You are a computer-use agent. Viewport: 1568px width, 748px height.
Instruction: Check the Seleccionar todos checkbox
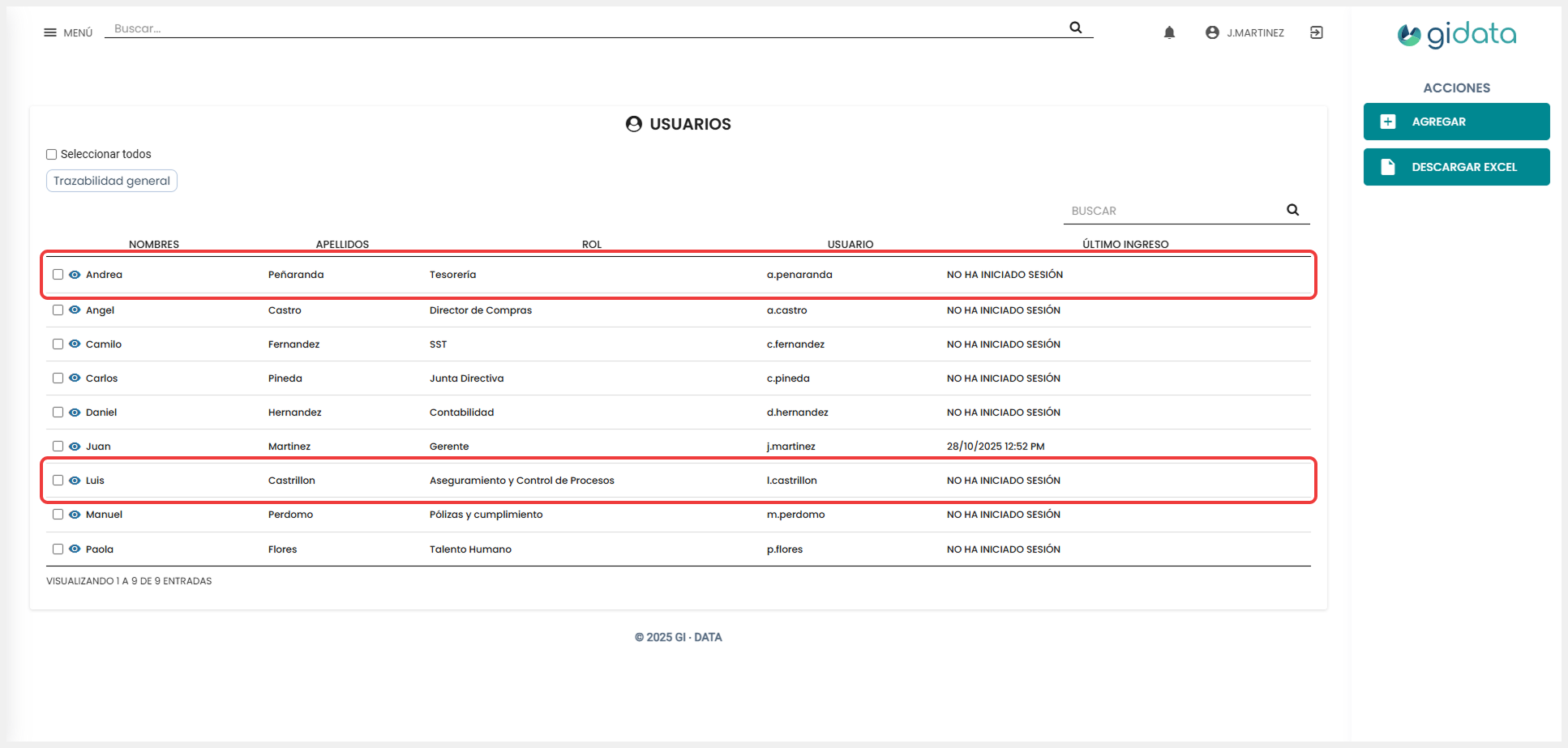pos(51,154)
